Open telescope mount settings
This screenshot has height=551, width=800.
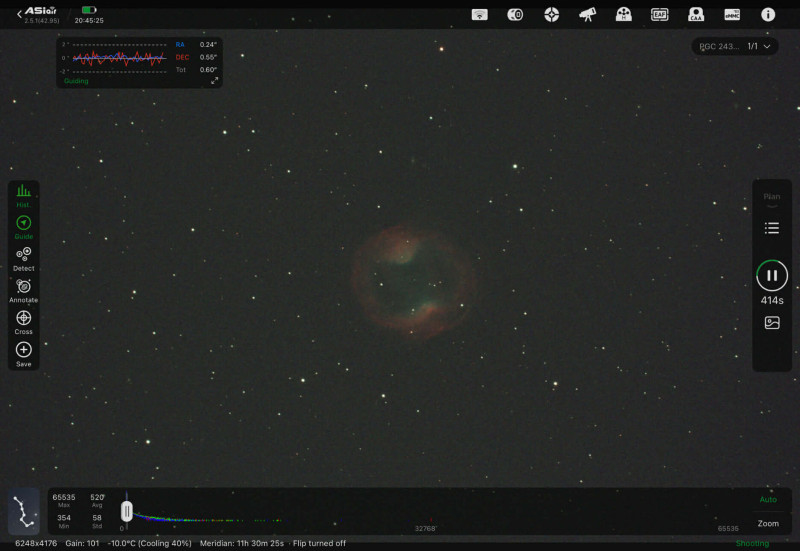(587, 15)
